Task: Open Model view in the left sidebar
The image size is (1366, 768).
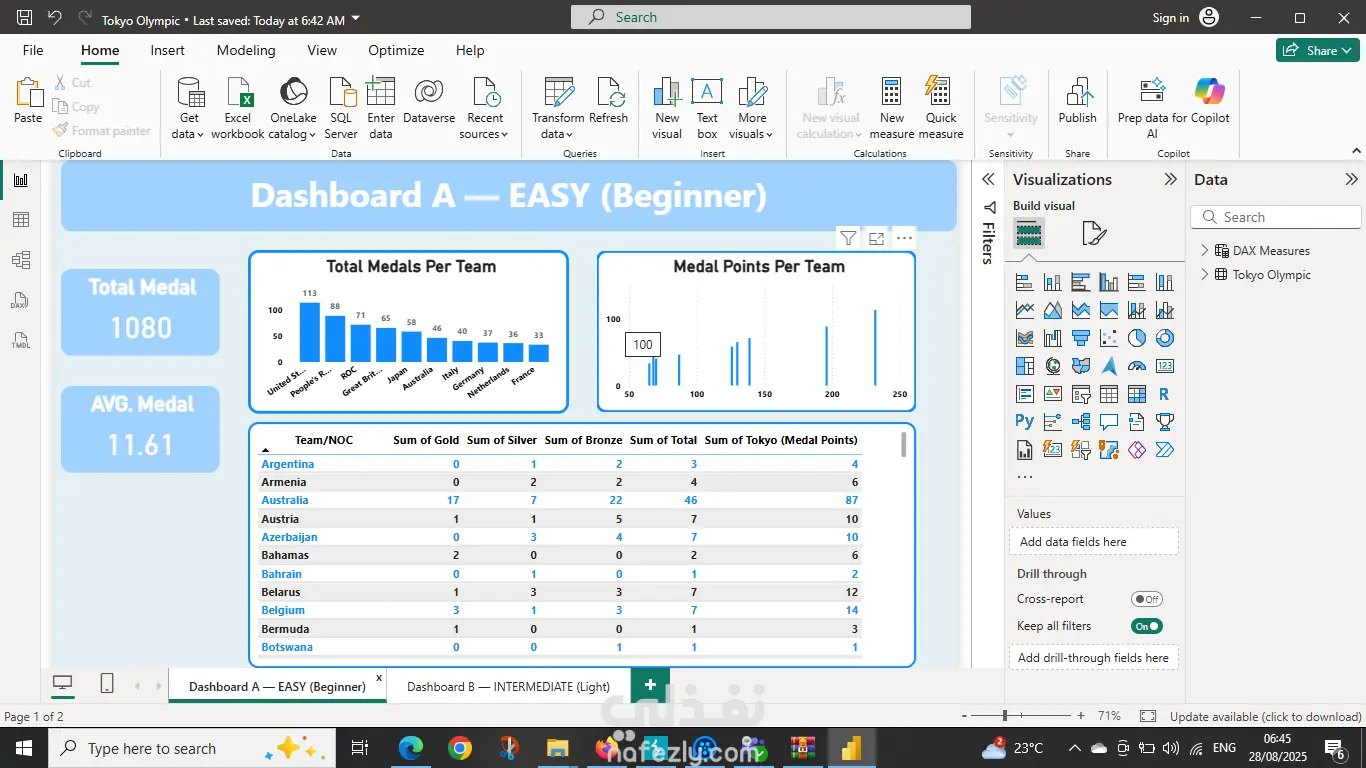Action: (x=21, y=260)
